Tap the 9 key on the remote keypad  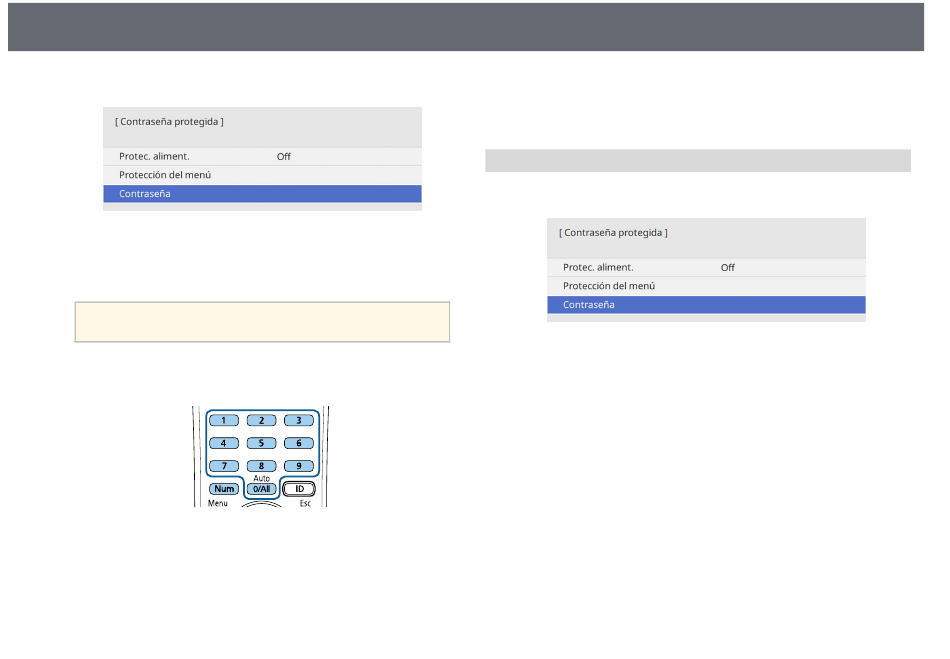coord(299,466)
